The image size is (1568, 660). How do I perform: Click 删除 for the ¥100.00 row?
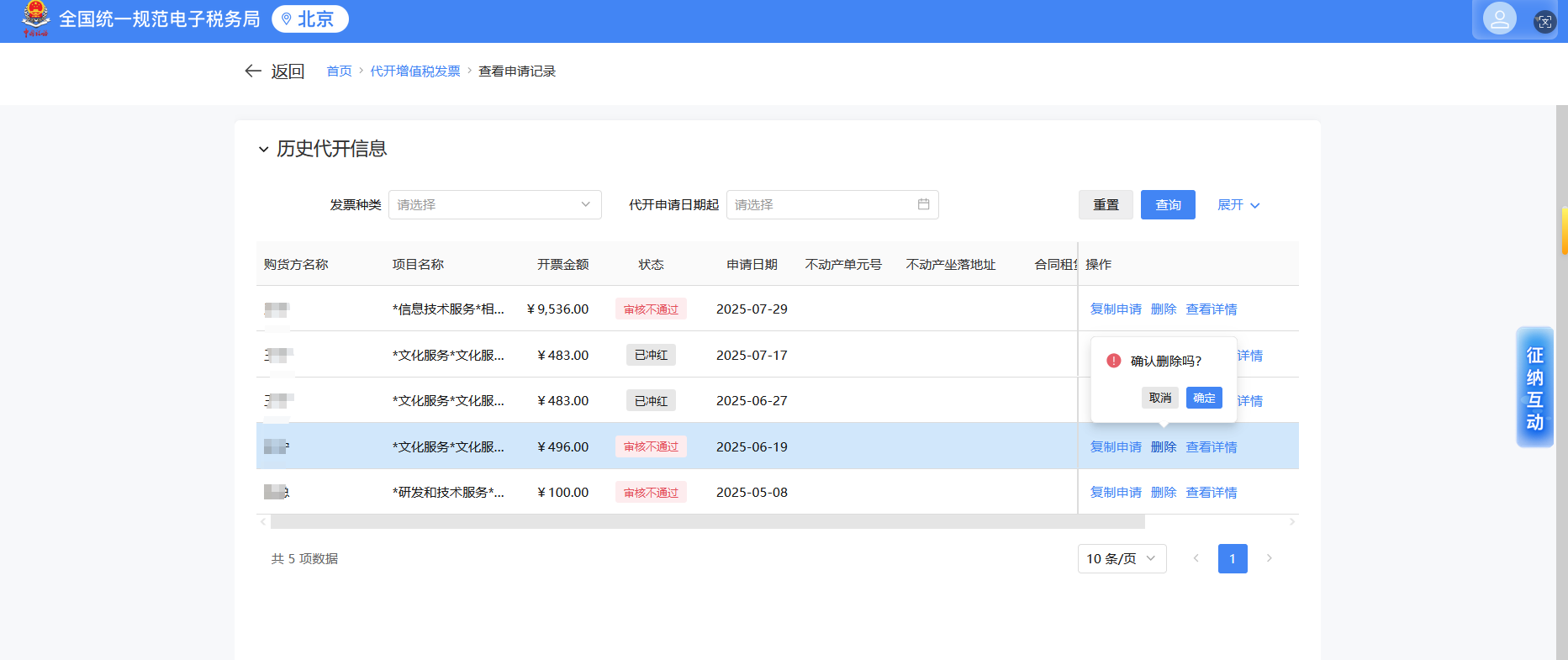tap(1164, 493)
